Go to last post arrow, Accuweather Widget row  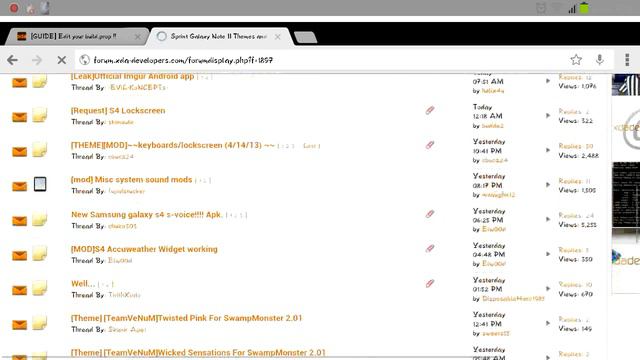pos(548,254)
